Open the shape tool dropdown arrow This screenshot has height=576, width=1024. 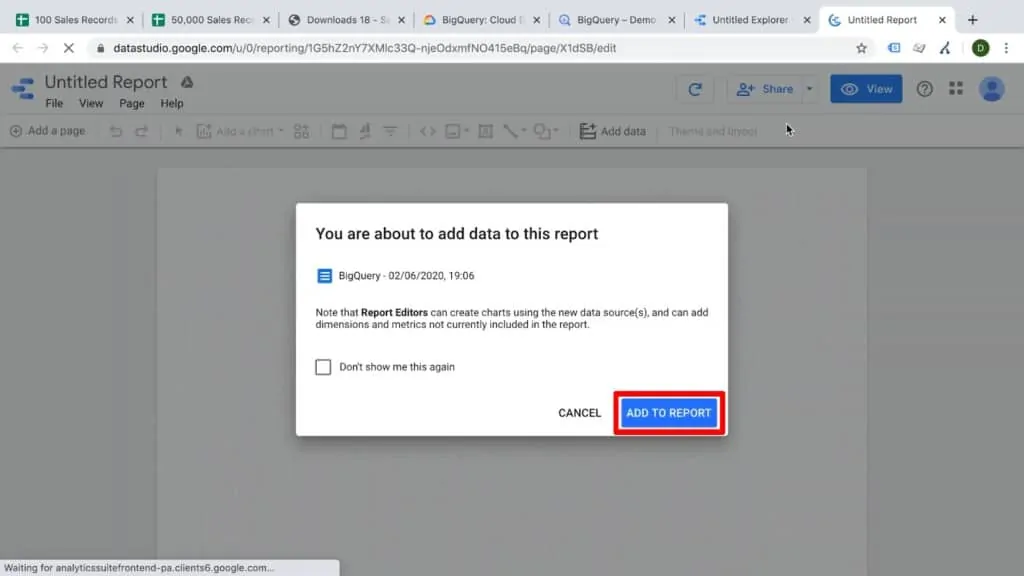click(x=556, y=131)
